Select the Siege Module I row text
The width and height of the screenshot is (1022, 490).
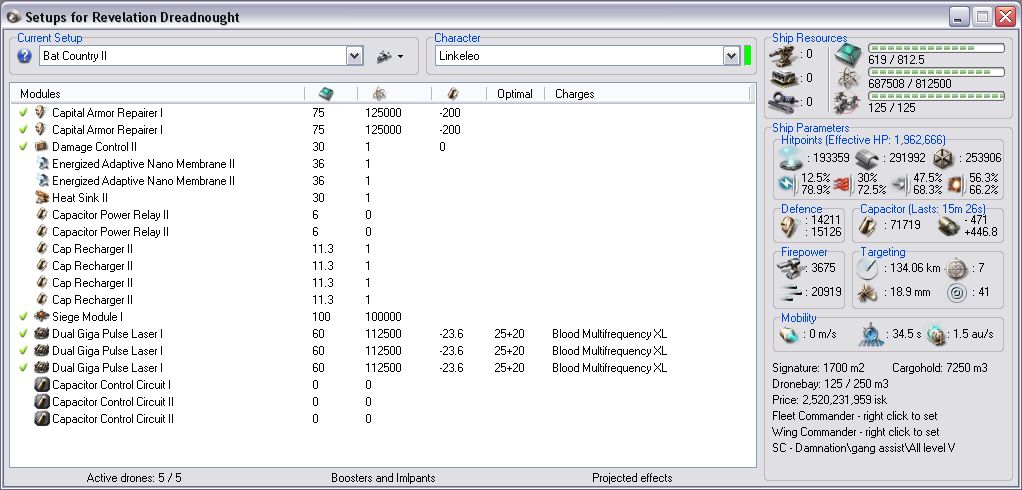pos(87,317)
